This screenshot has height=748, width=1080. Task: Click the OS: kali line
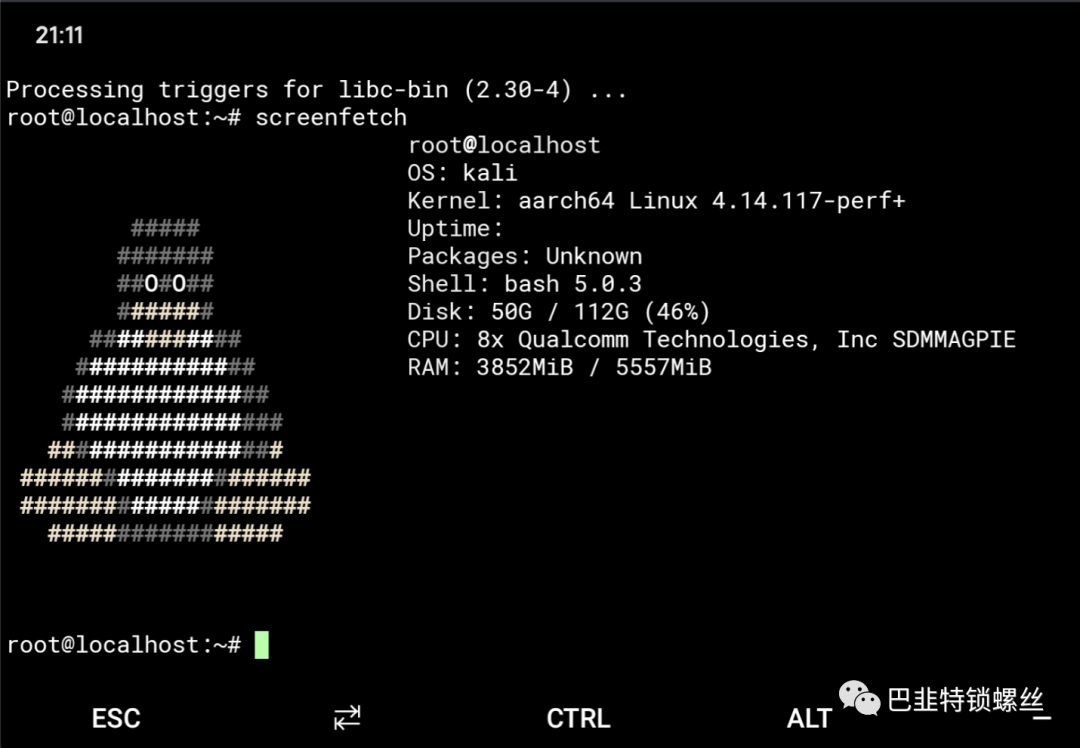click(462, 173)
